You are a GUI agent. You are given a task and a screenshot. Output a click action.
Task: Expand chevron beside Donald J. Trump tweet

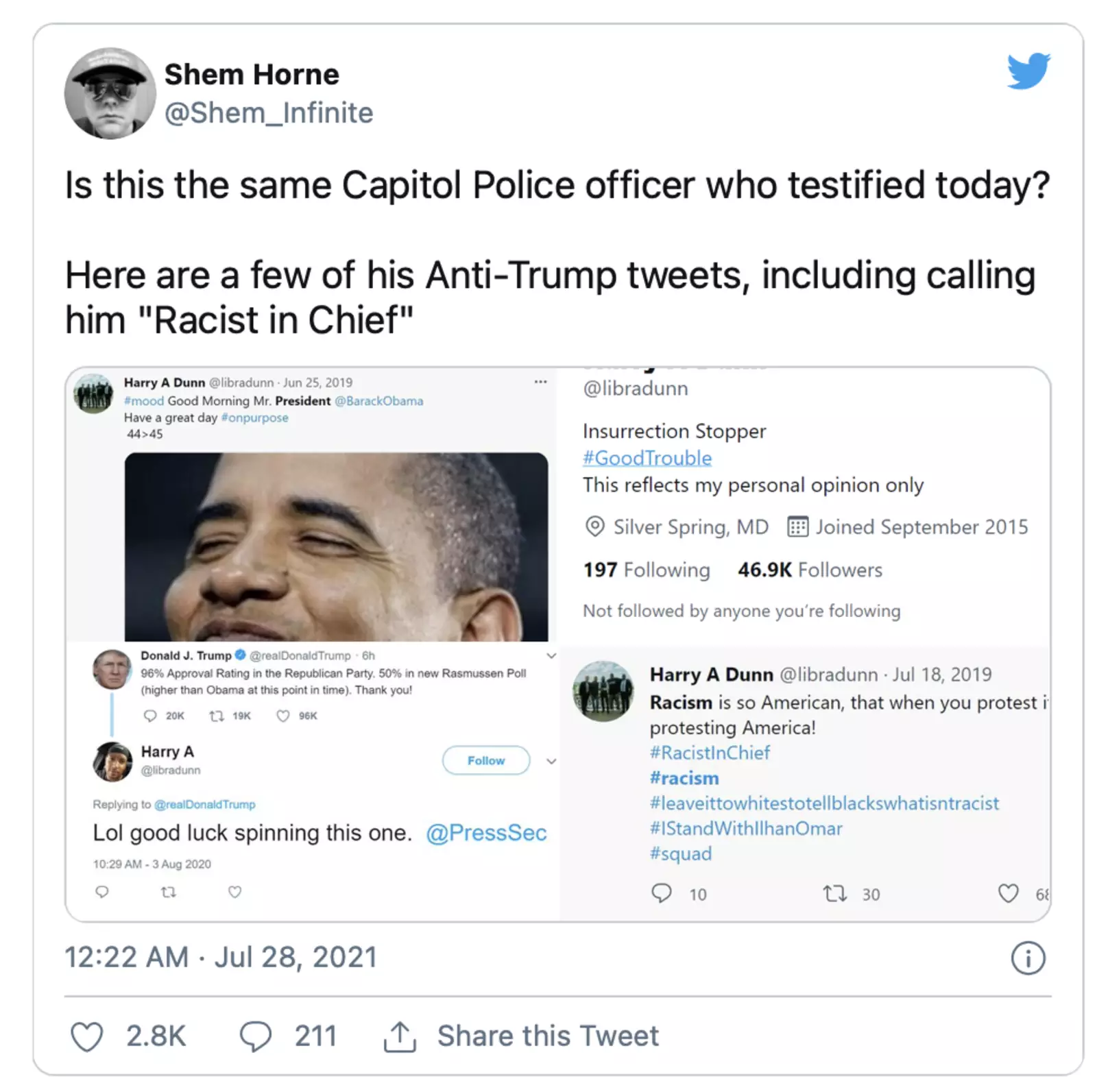551,656
